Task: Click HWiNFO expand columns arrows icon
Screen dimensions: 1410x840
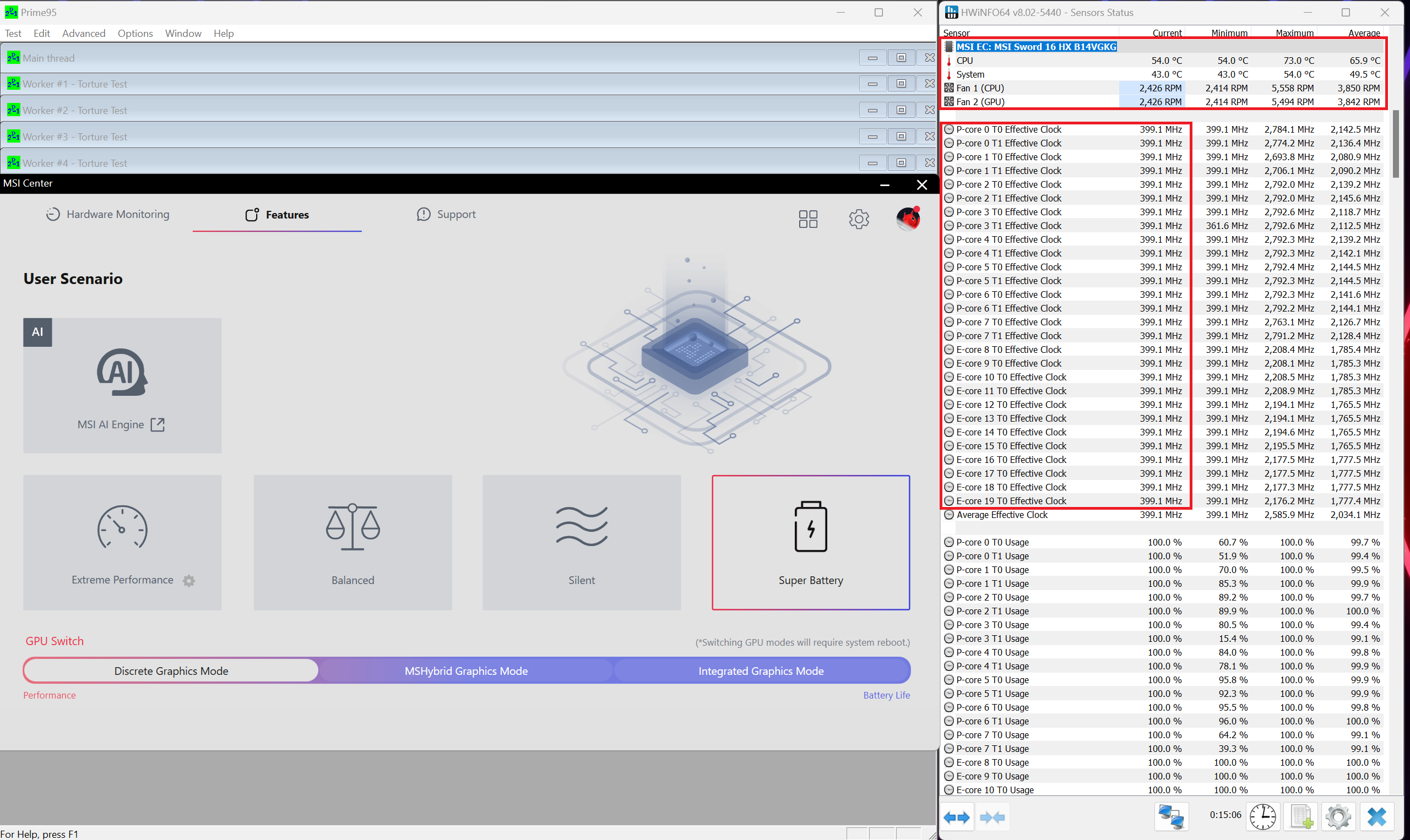Action: [x=957, y=817]
